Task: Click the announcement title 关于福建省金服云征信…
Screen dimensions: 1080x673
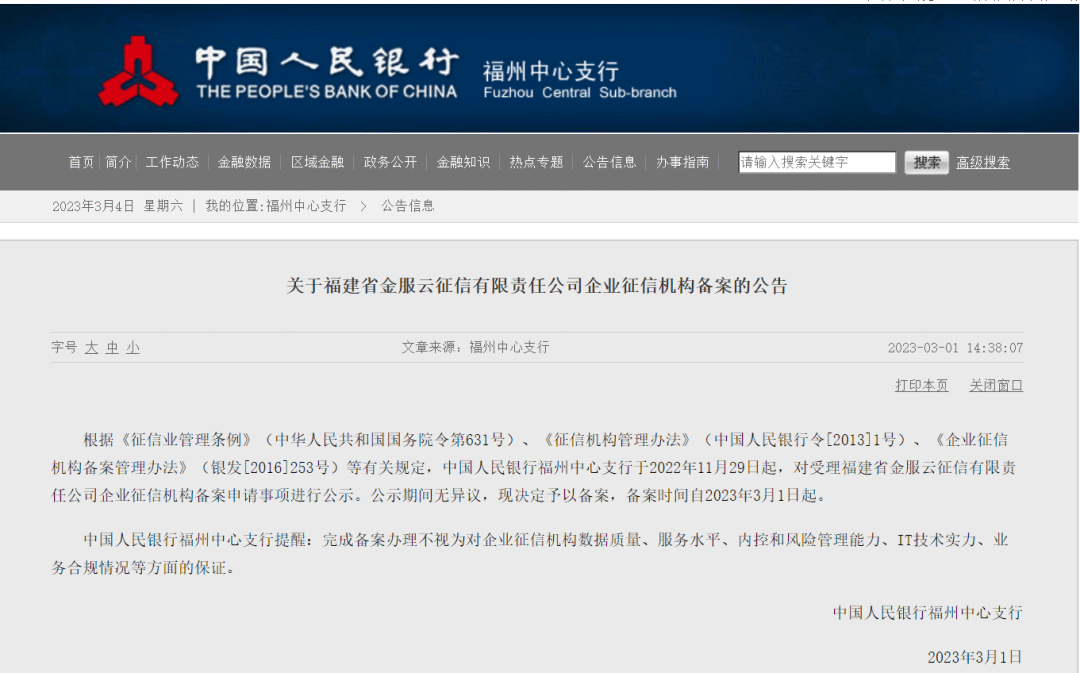Action: pos(537,286)
